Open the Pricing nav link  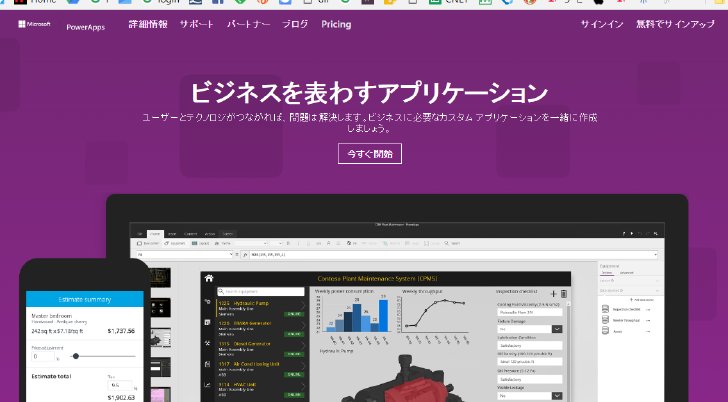[x=336, y=25]
